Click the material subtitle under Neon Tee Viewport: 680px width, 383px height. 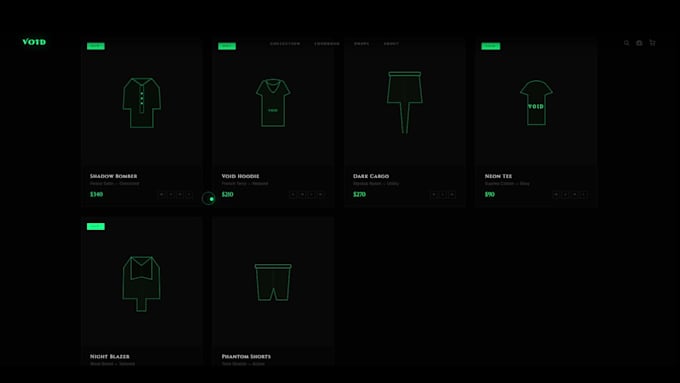coord(507,183)
